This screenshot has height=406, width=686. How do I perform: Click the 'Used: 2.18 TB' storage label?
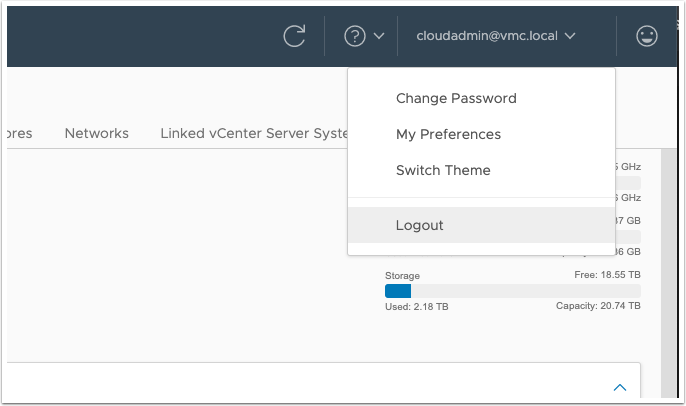coord(416,306)
